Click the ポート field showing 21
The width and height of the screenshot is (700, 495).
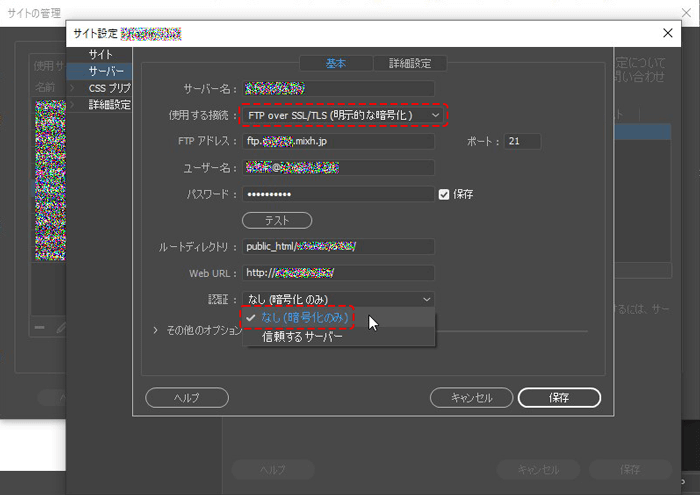tap(522, 141)
